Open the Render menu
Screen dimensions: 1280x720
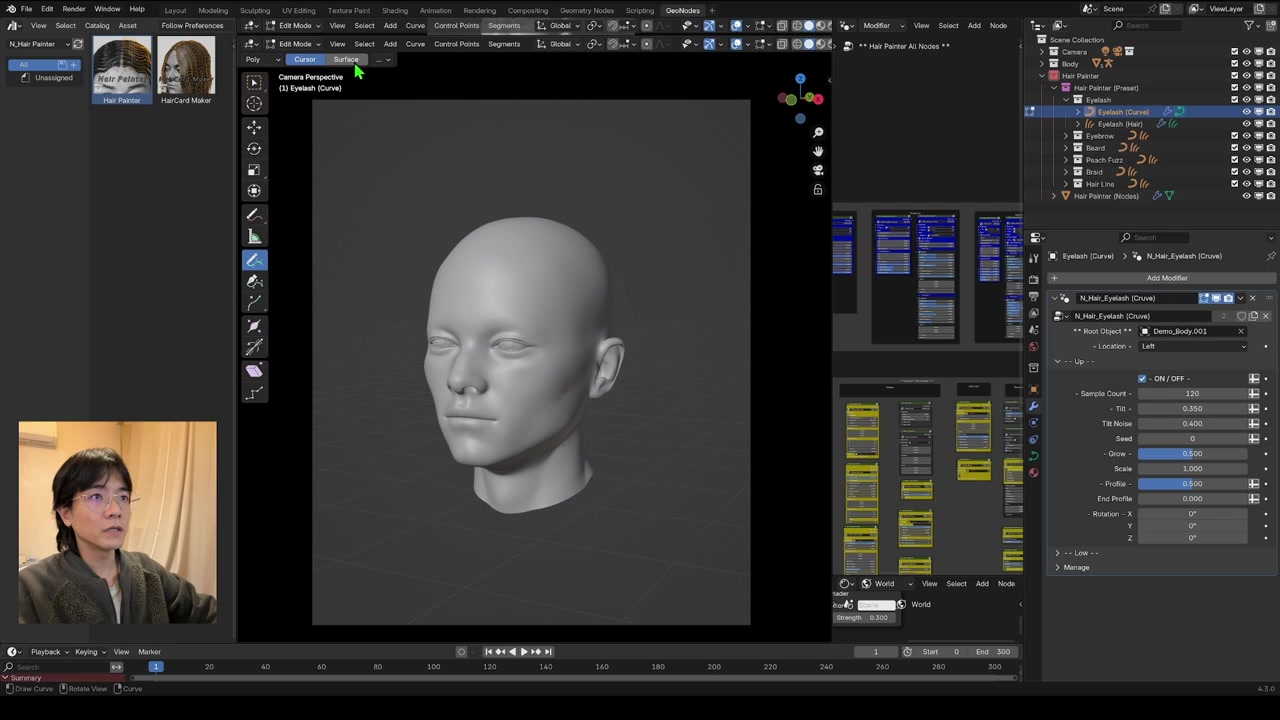tap(73, 9)
